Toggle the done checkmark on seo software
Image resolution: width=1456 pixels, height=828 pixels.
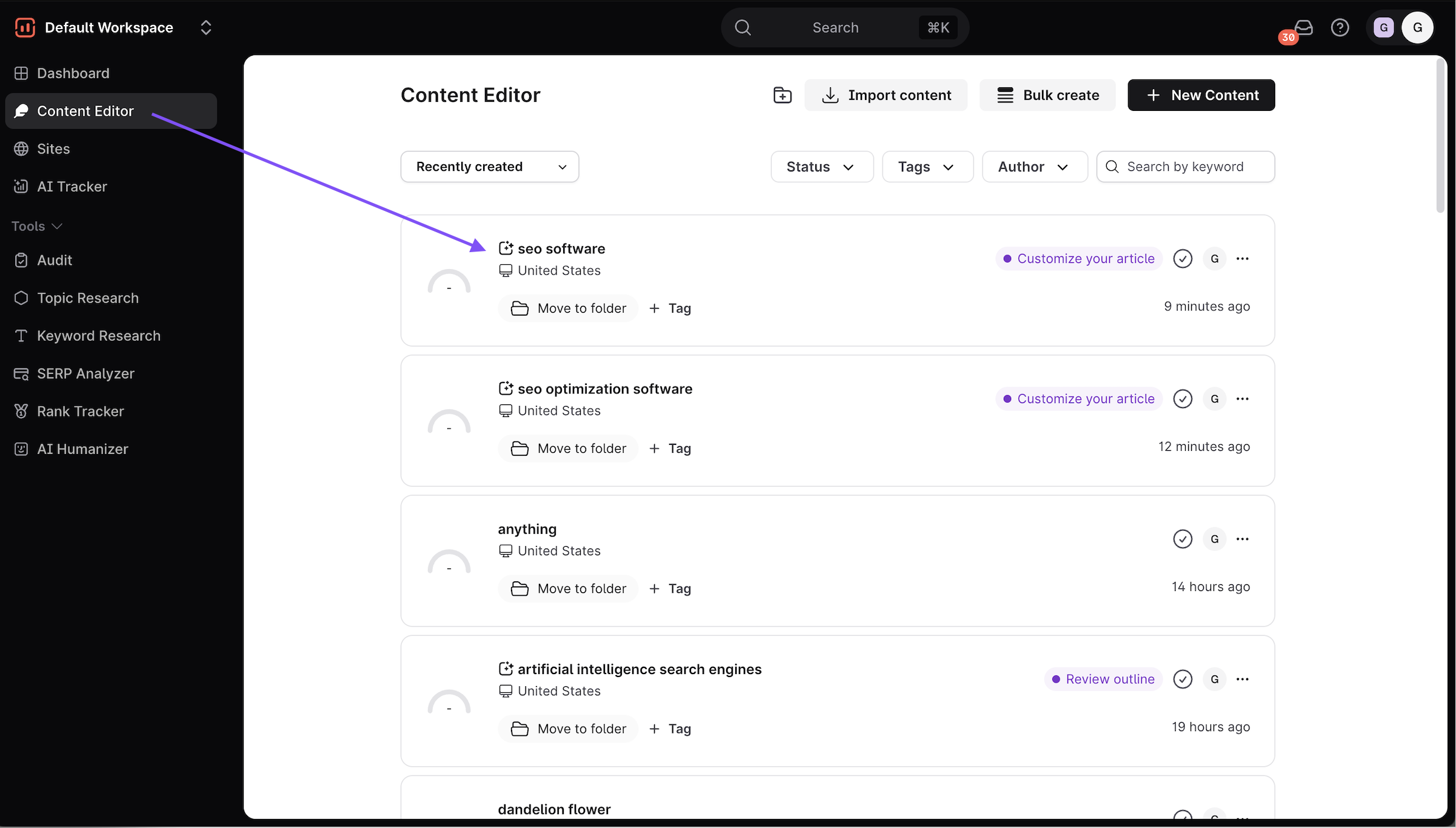pos(1182,259)
